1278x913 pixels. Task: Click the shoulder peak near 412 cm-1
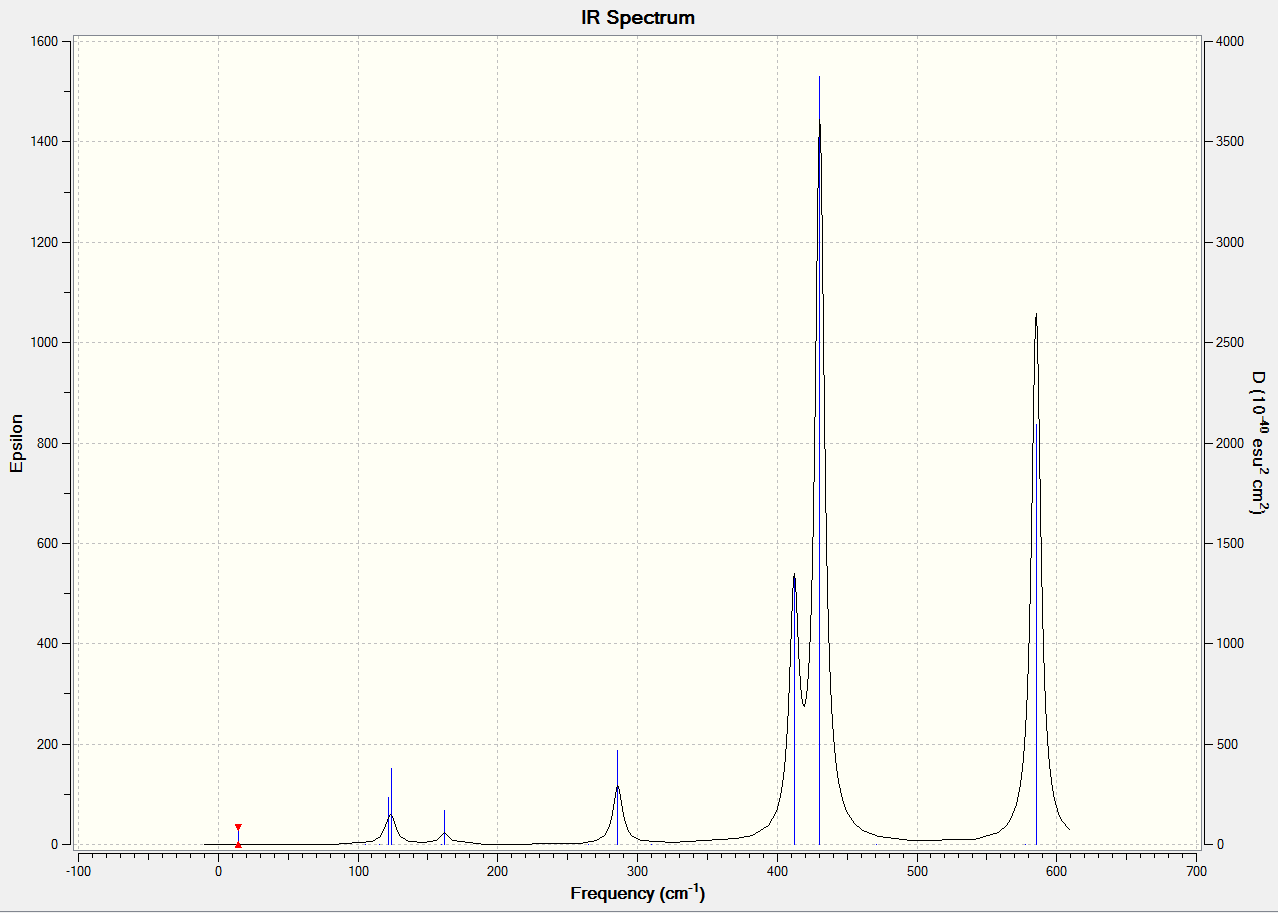pyautogui.click(x=794, y=575)
